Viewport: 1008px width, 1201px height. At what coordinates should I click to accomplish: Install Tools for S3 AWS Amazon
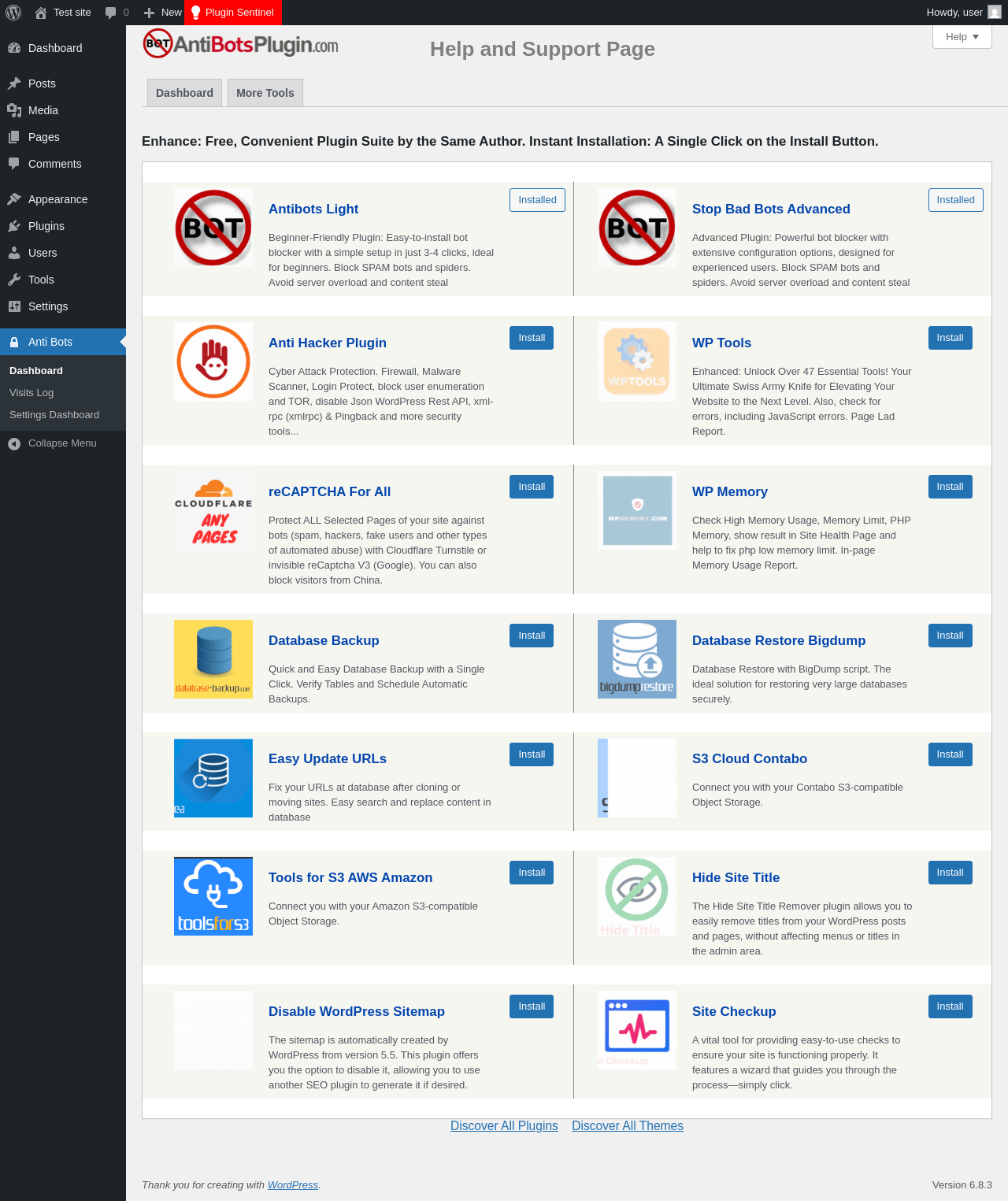[532, 873]
